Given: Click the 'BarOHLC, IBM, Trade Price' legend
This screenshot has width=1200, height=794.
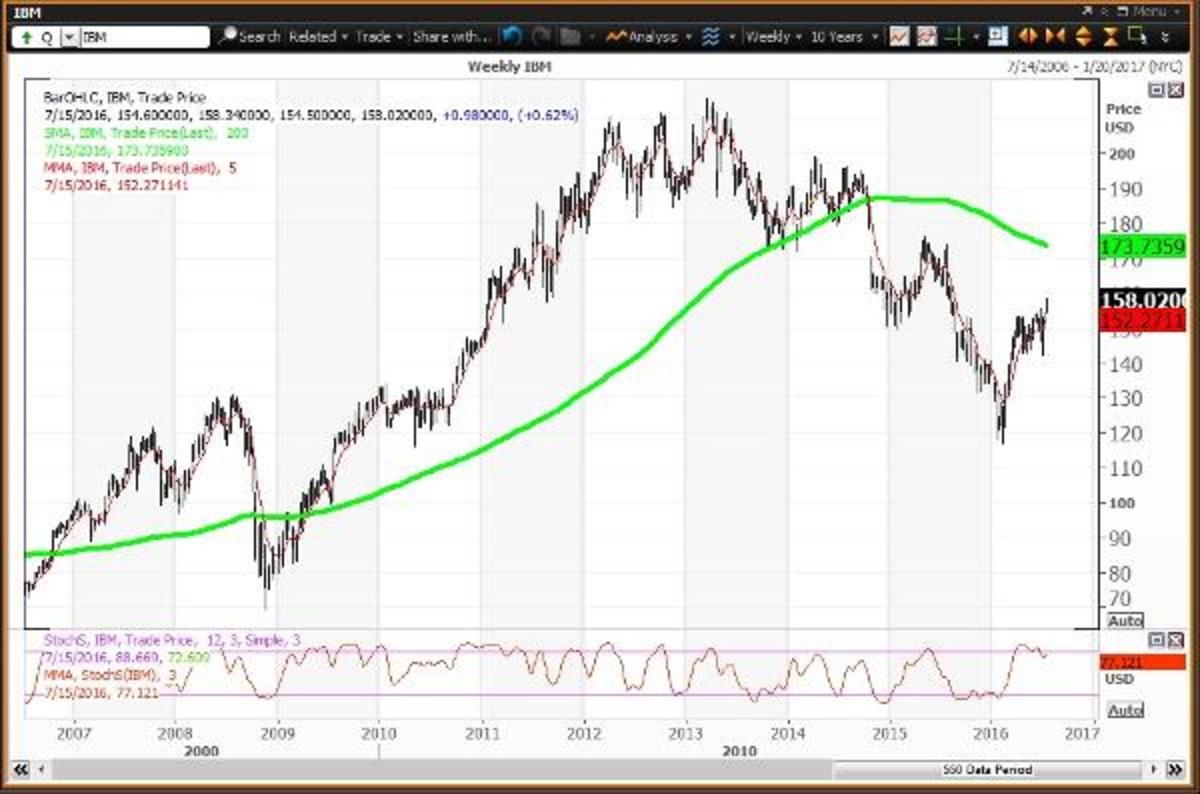Looking at the screenshot, I should (125, 98).
